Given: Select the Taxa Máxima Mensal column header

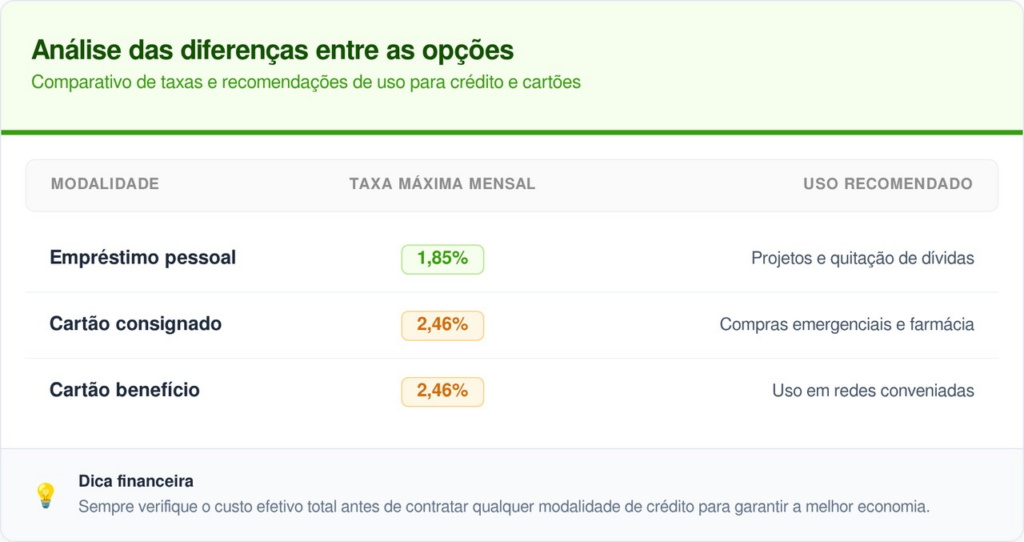Looking at the screenshot, I should pyautogui.click(x=442, y=184).
